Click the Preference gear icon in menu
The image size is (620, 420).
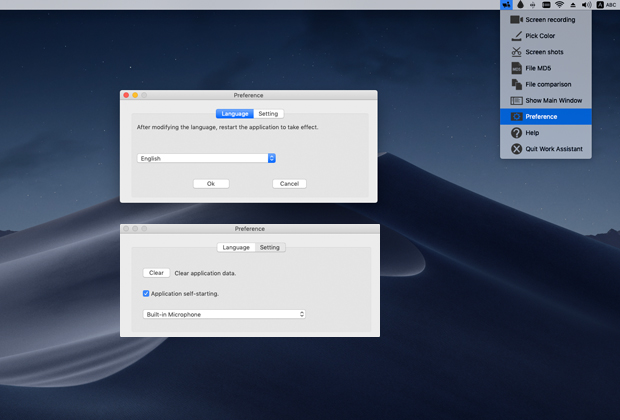coord(516,117)
